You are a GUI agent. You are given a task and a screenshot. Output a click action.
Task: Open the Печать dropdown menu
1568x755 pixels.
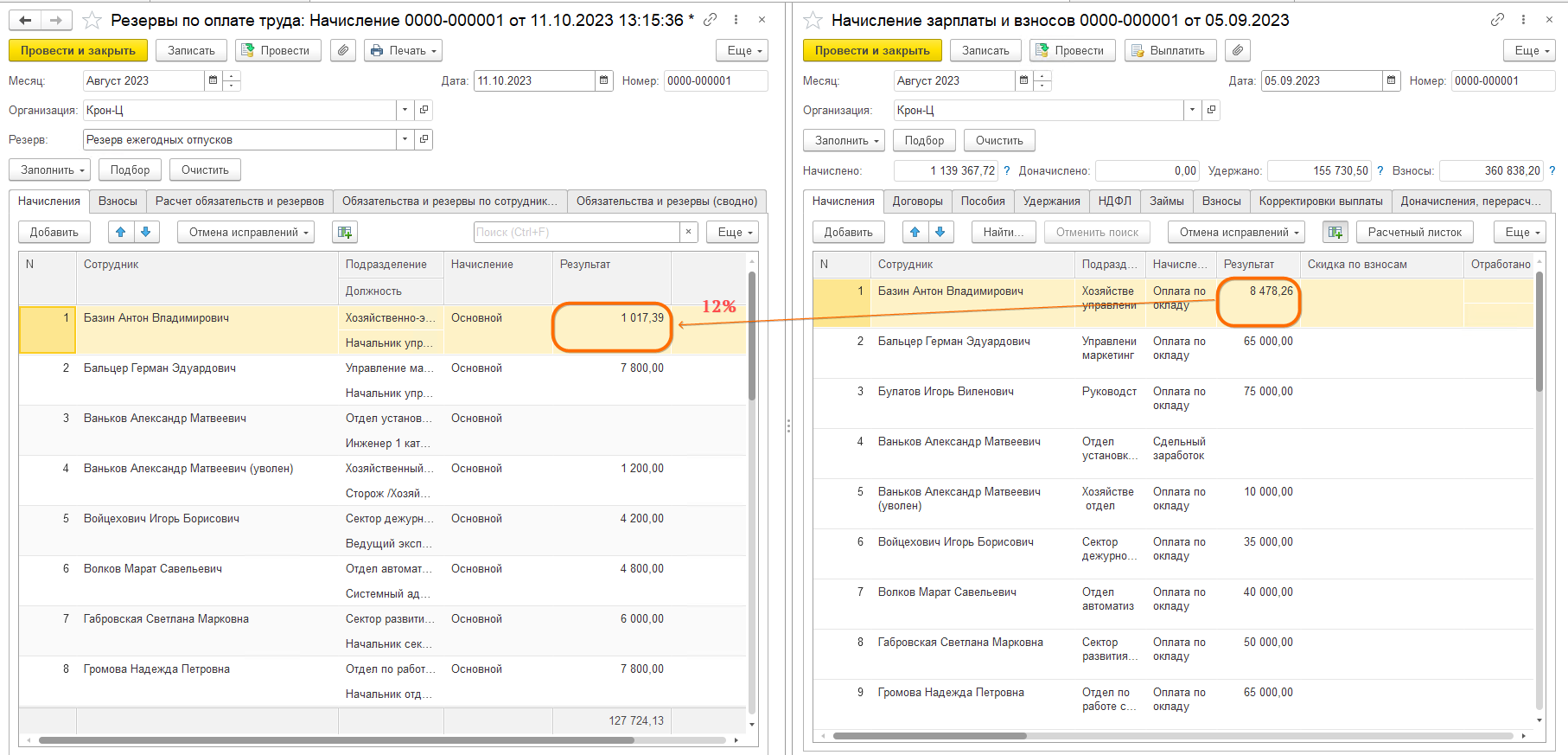(403, 51)
